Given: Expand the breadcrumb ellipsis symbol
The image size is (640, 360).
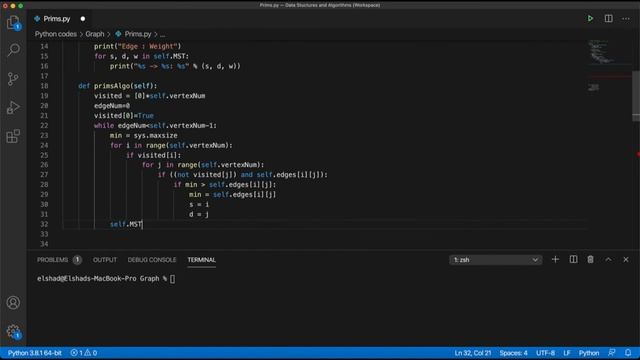Looking at the screenshot, I should click(x=162, y=34).
